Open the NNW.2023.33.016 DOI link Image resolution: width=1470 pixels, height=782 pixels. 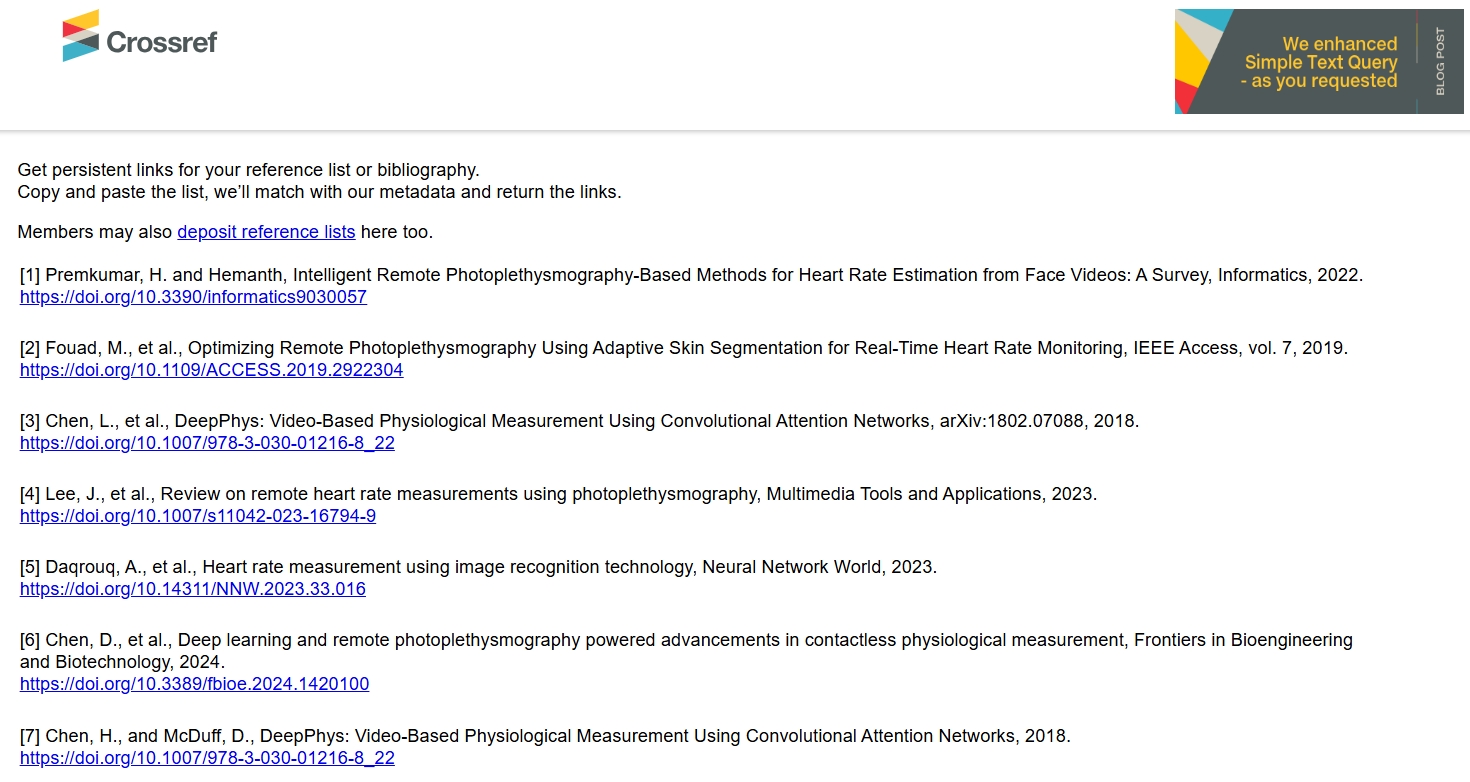[193, 589]
